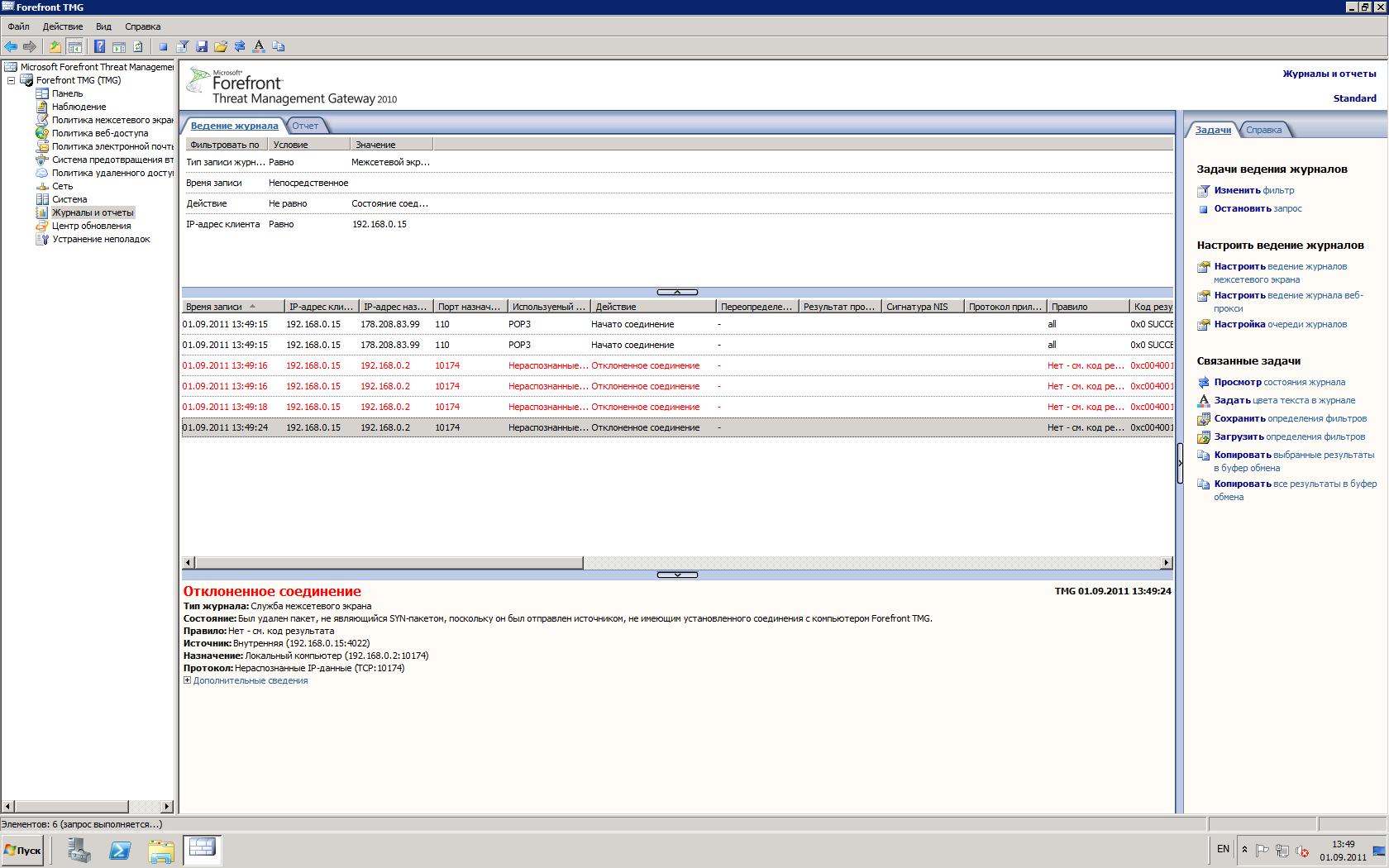Select Устранение неполадок tree node
This screenshot has width=1389, height=868.
coord(101,239)
